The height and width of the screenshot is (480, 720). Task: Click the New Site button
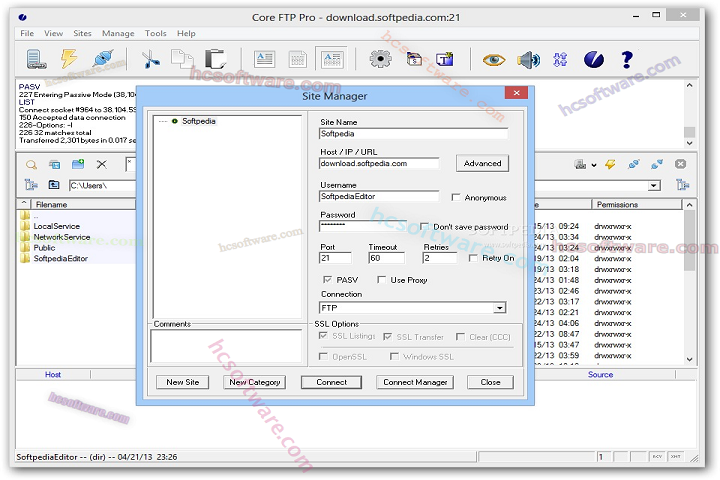pyautogui.click(x=183, y=382)
